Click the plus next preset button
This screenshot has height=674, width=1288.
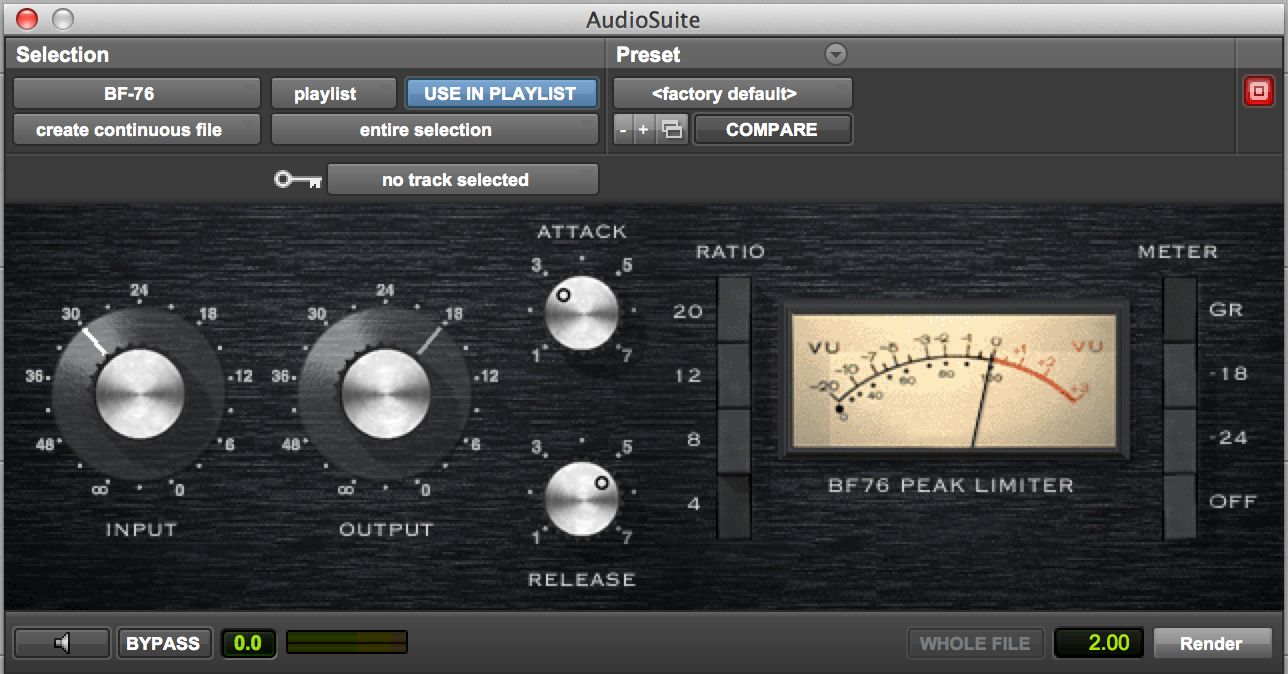coord(643,130)
